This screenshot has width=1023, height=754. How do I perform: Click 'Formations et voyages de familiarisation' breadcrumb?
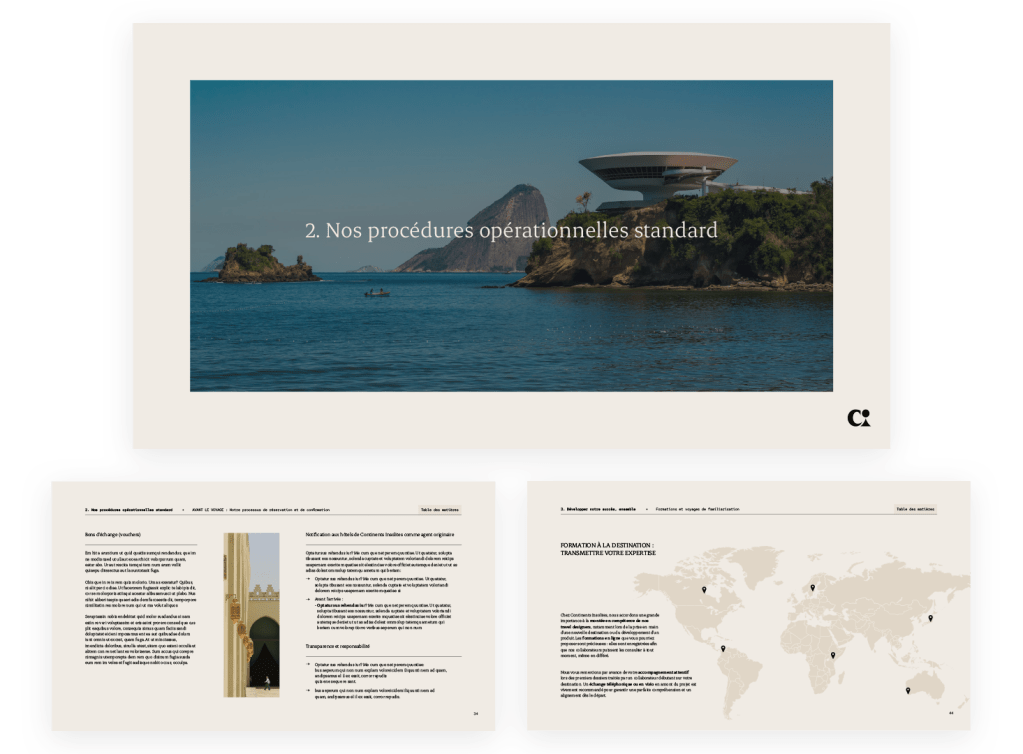pyautogui.click(x=698, y=509)
